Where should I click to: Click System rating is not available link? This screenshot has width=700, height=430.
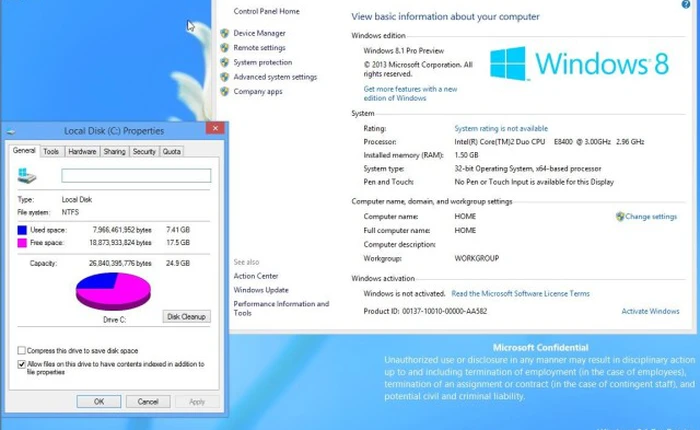pos(501,129)
